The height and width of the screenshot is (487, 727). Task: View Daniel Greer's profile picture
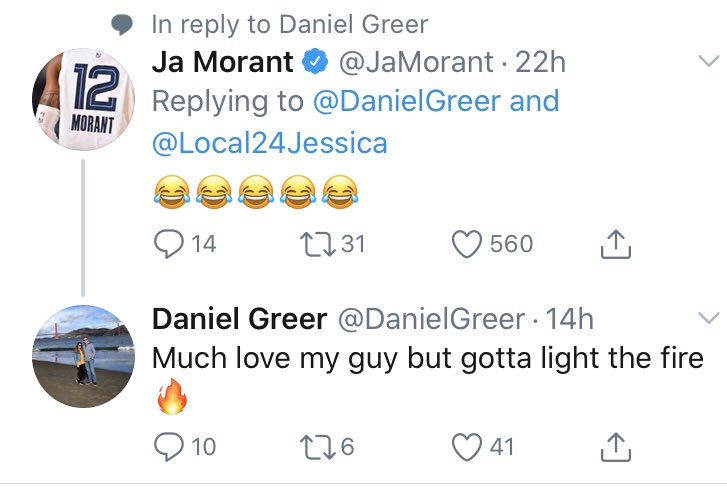pos(84,355)
